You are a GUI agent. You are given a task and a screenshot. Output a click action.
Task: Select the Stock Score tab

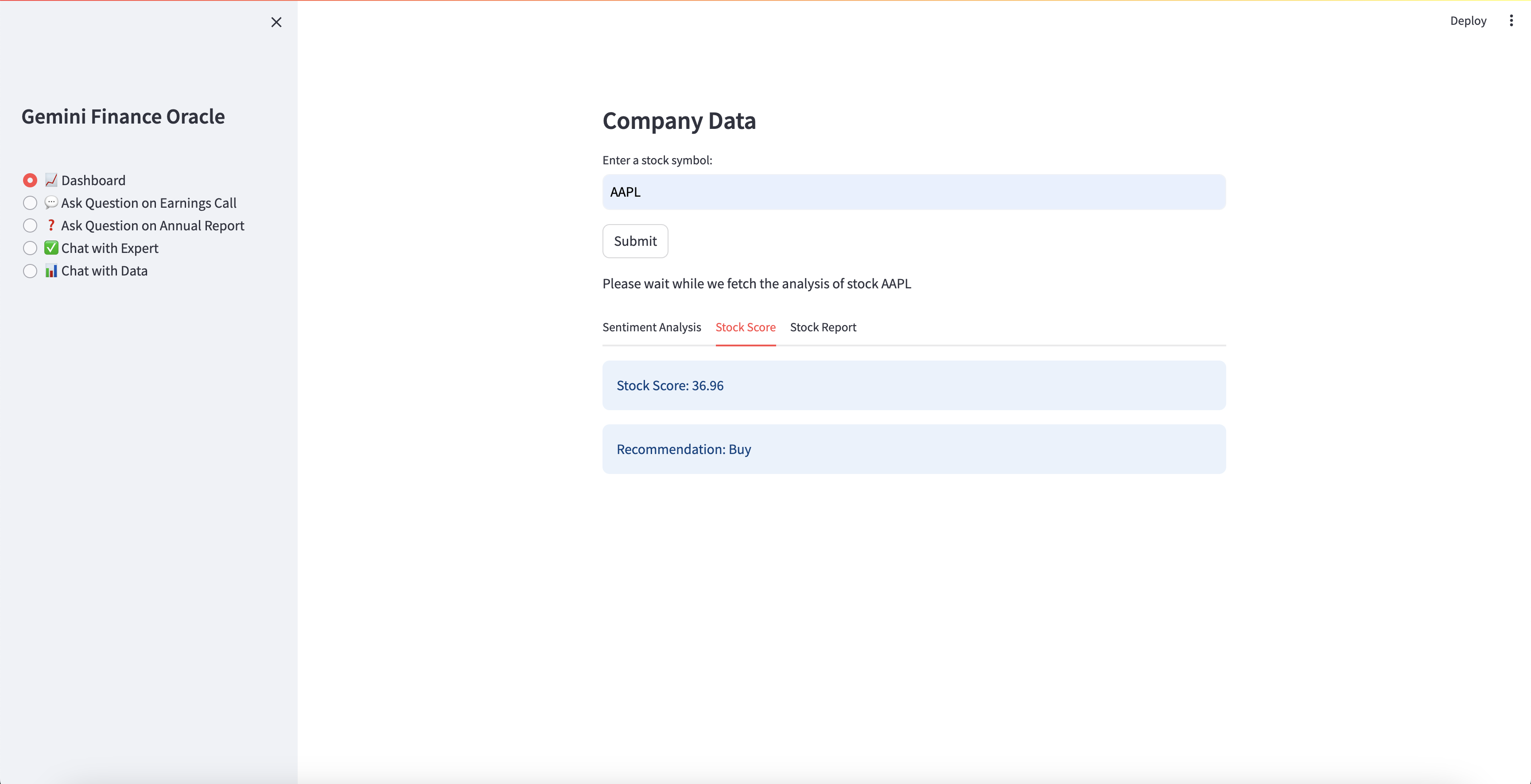coord(745,327)
